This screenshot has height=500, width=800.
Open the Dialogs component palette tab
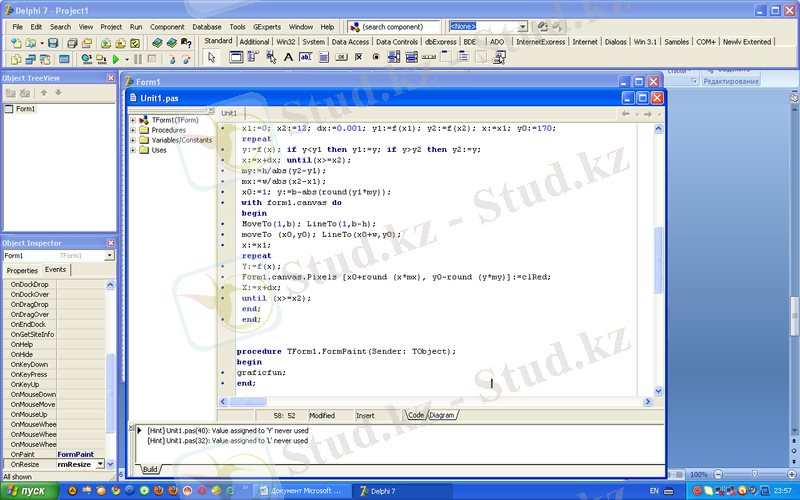click(x=616, y=42)
